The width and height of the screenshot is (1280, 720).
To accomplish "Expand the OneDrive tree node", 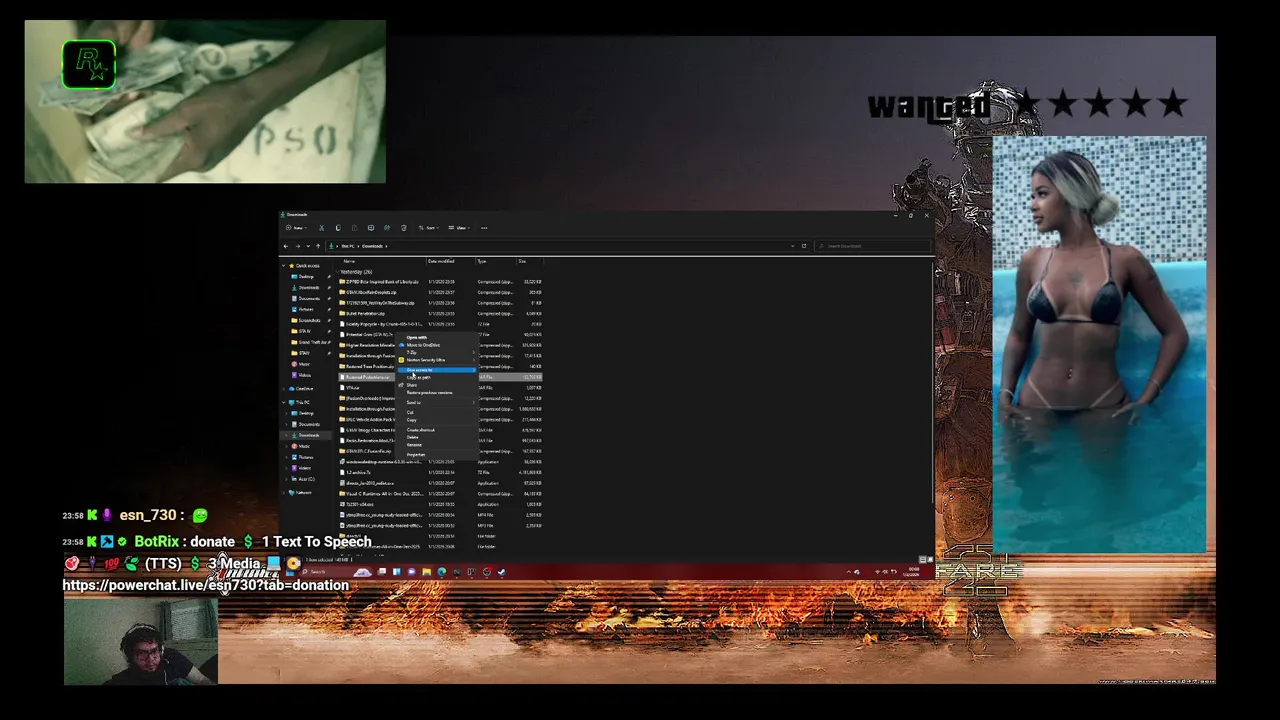I will pos(284,389).
